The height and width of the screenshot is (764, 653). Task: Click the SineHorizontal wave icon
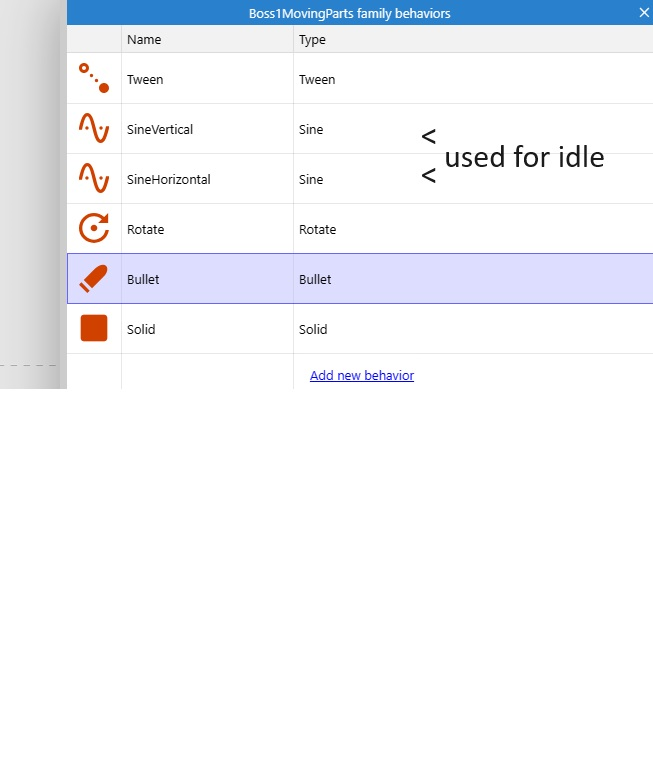(94, 179)
